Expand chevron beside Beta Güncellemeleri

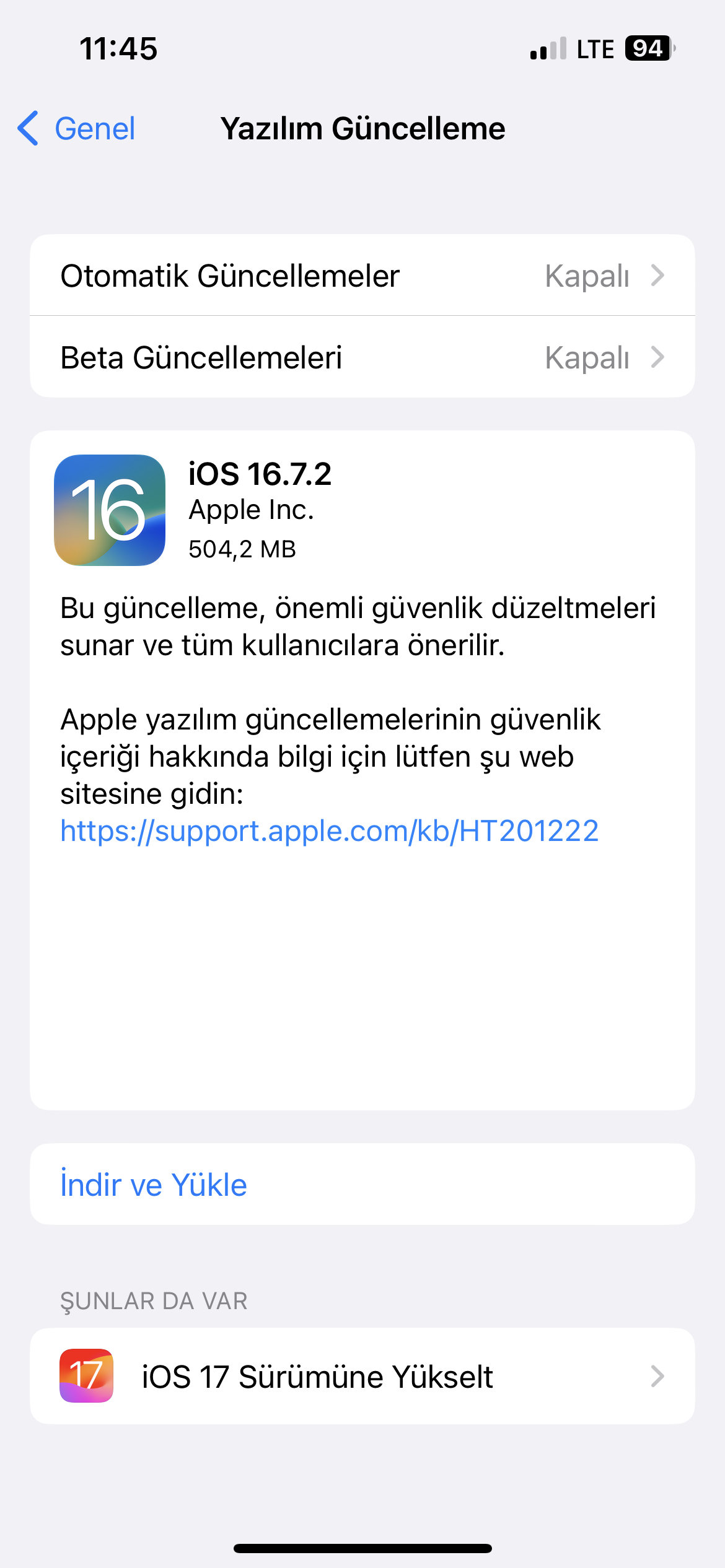[657, 357]
